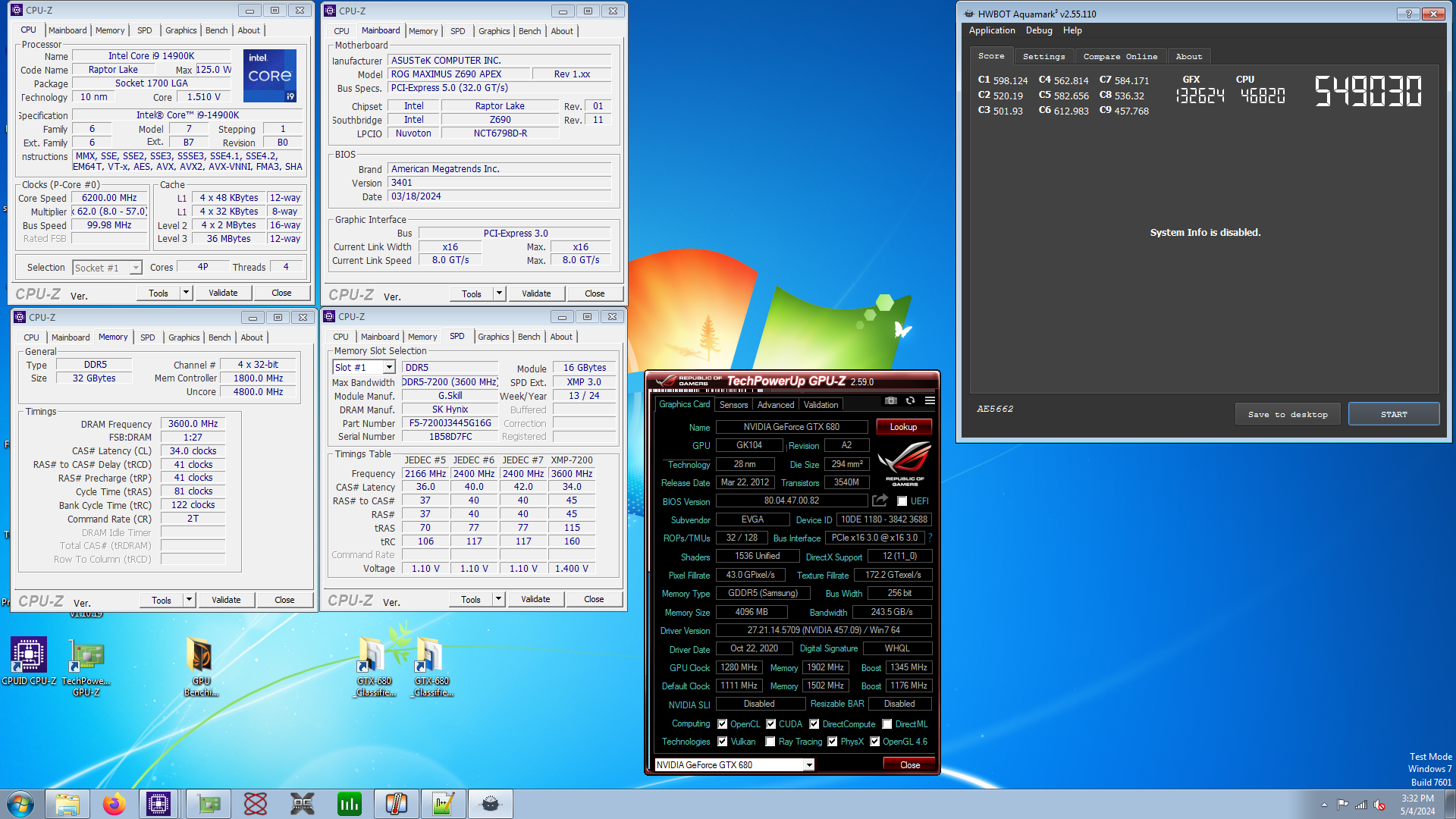This screenshot has width=1456, height=819.
Task: Open the Debug menu in HWBOT Aquamark
Action: coord(1039,30)
